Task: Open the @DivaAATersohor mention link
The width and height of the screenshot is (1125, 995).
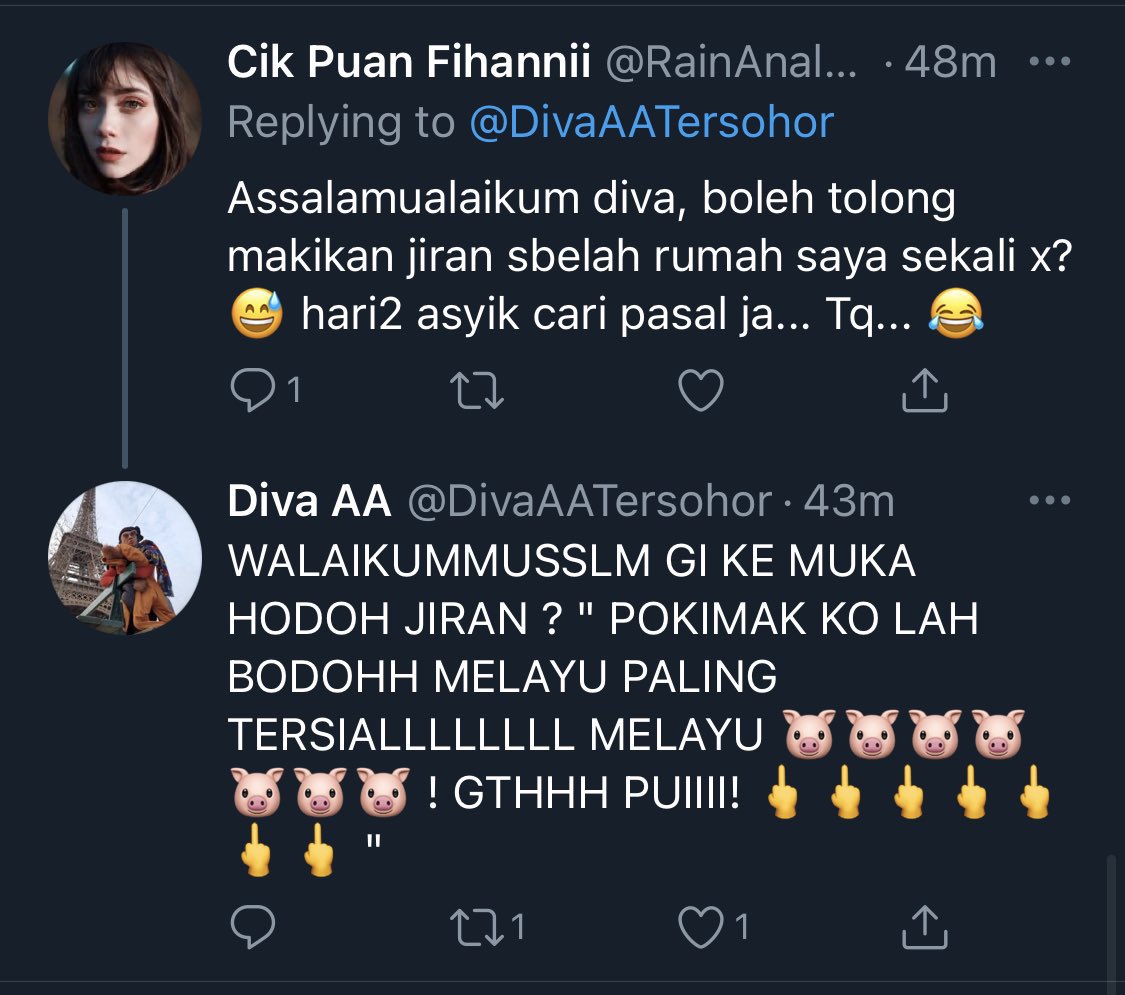Action: tap(651, 122)
